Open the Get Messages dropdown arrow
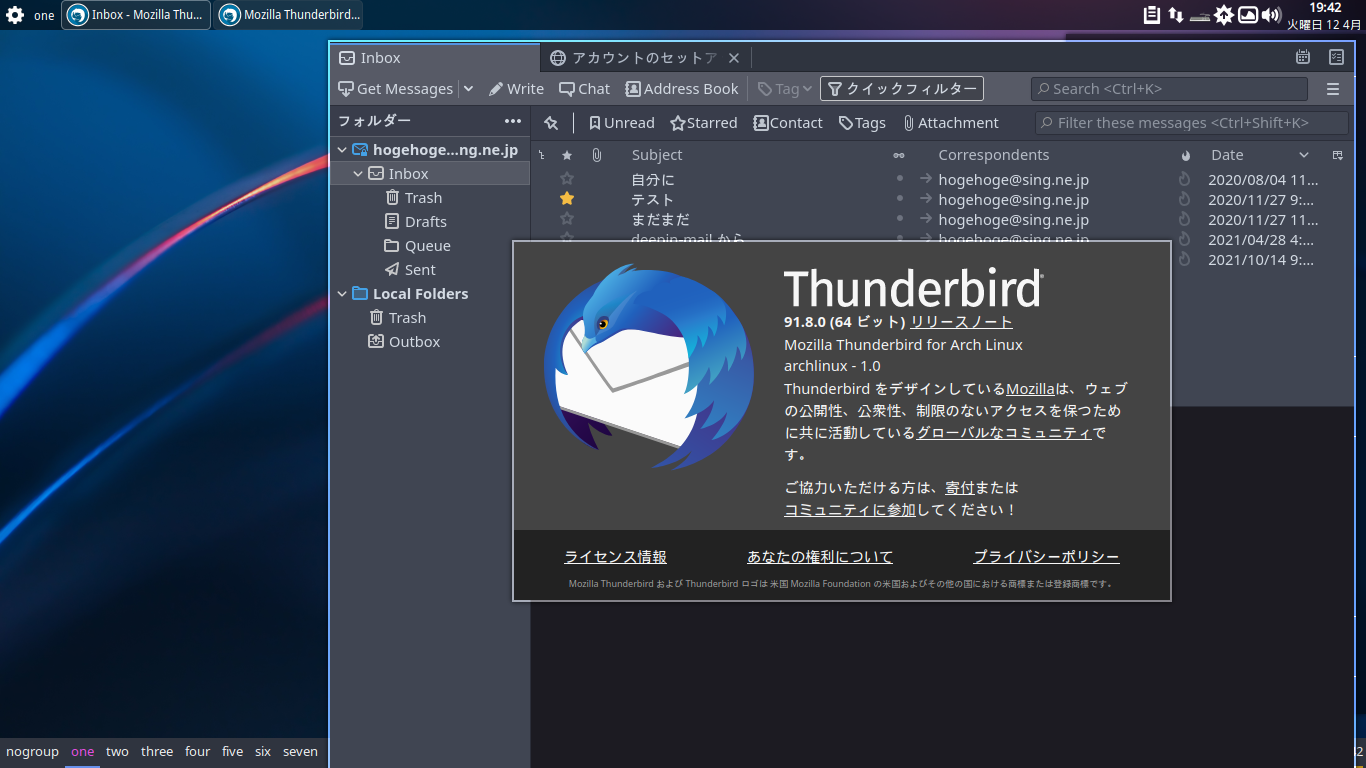Viewport: 1366px width, 768px height. click(468, 89)
